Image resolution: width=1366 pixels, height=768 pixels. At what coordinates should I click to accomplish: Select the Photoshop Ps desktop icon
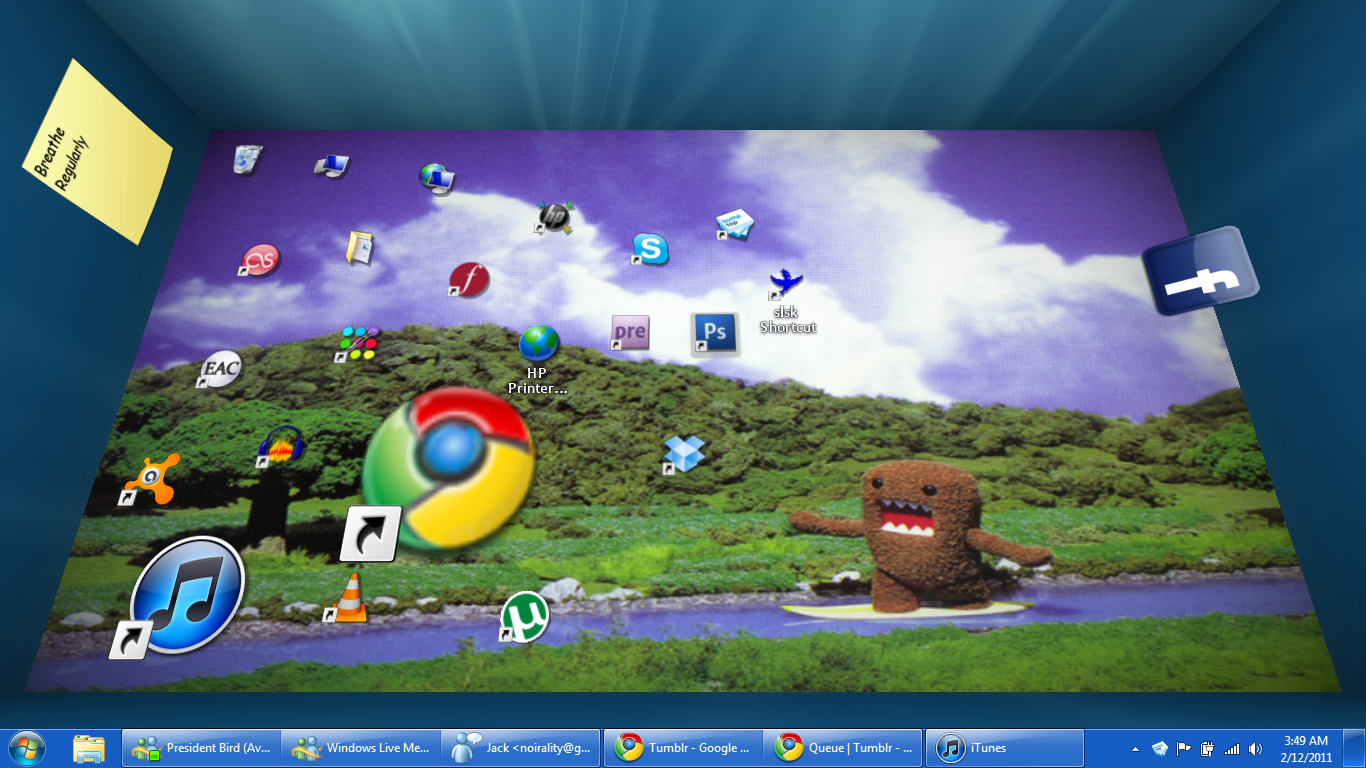pos(714,333)
